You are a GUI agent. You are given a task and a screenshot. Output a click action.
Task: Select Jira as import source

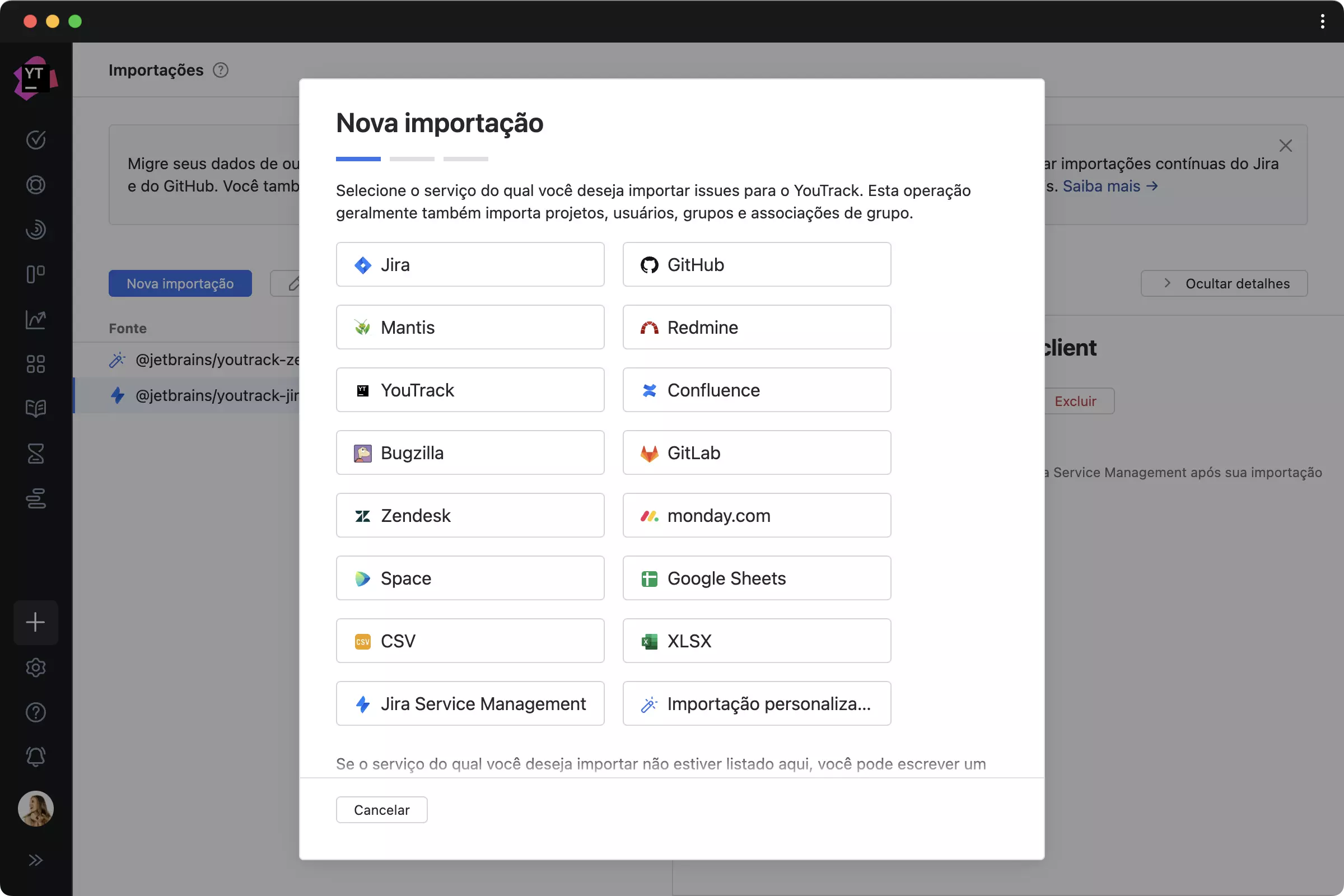pos(470,264)
